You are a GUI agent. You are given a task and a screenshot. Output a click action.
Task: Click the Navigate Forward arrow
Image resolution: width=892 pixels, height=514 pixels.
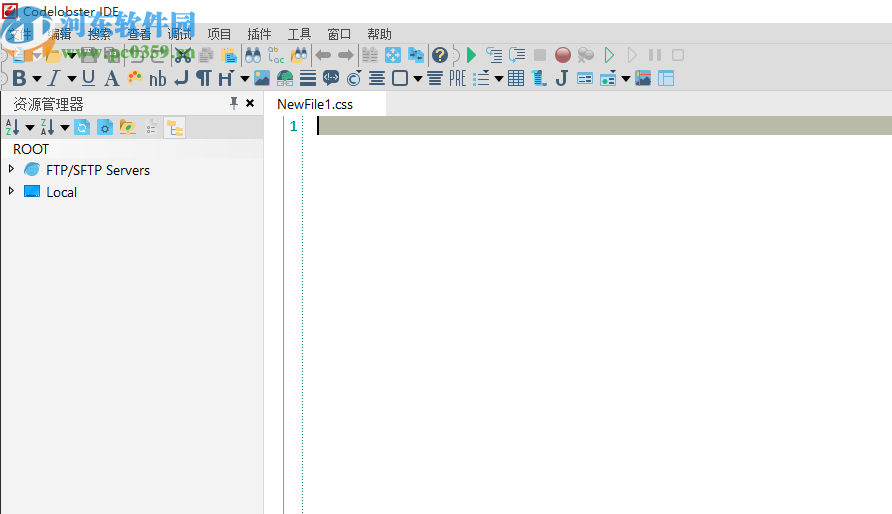[345, 55]
